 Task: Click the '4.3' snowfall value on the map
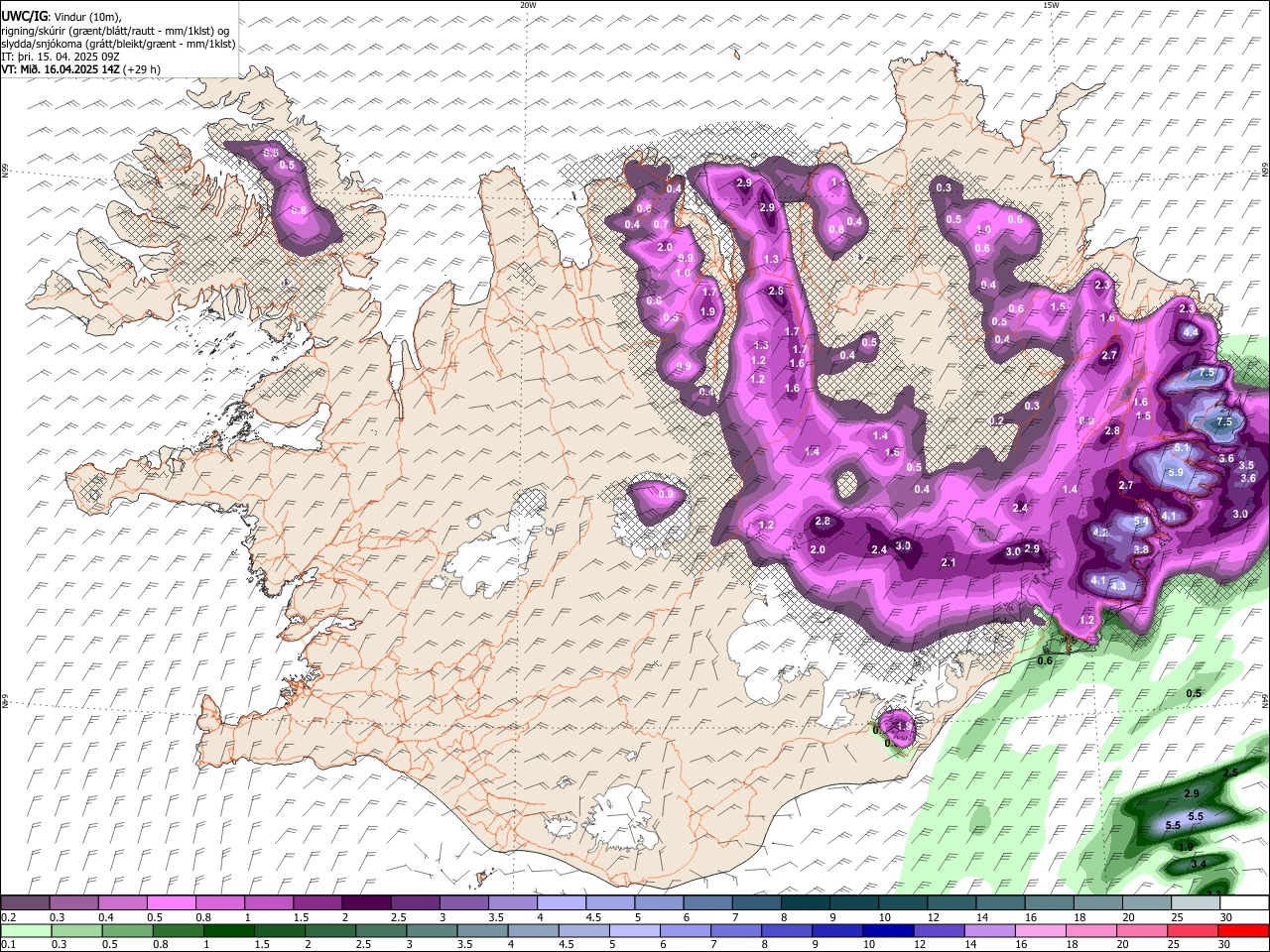tap(1118, 586)
